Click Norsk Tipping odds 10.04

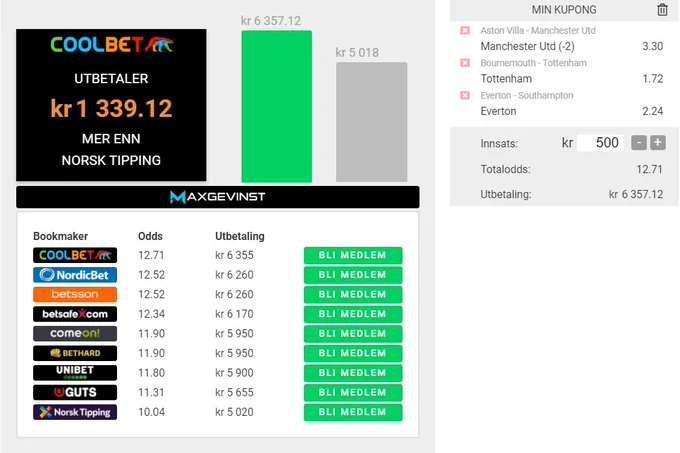click(151, 412)
